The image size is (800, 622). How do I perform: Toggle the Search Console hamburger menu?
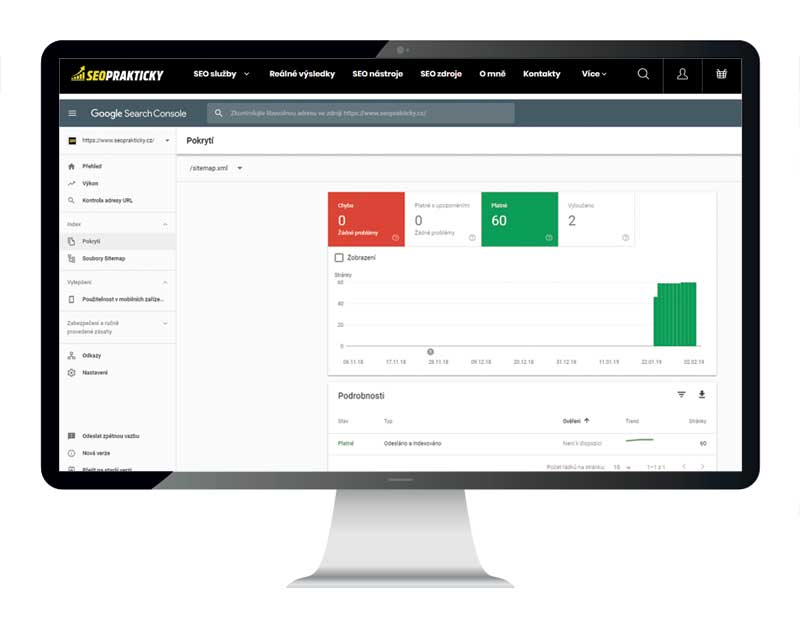tap(72, 113)
